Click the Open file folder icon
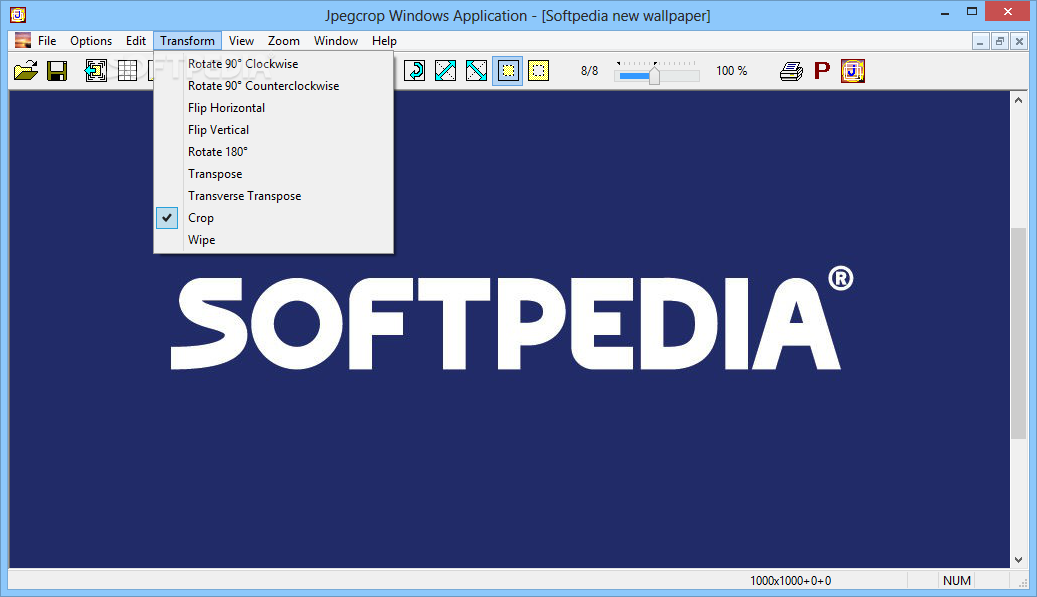 26,71
